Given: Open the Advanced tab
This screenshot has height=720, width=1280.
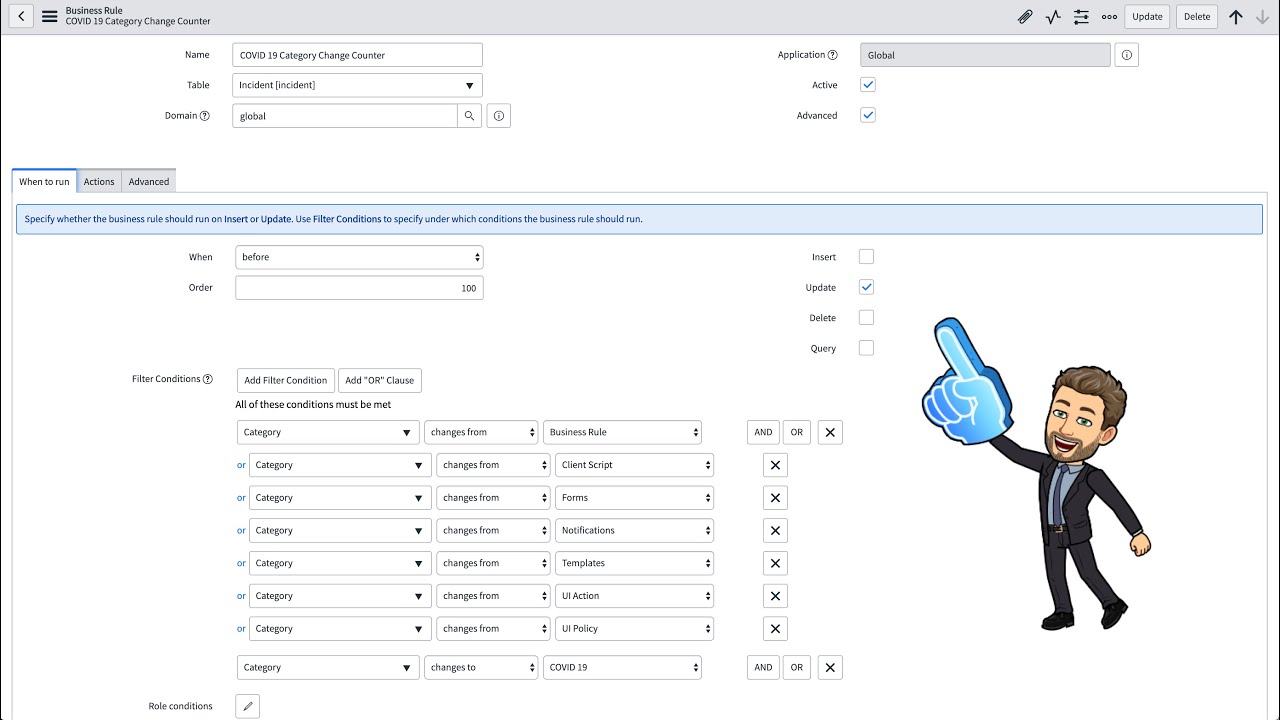Looking at the screenshot, I should coord(148,181).
